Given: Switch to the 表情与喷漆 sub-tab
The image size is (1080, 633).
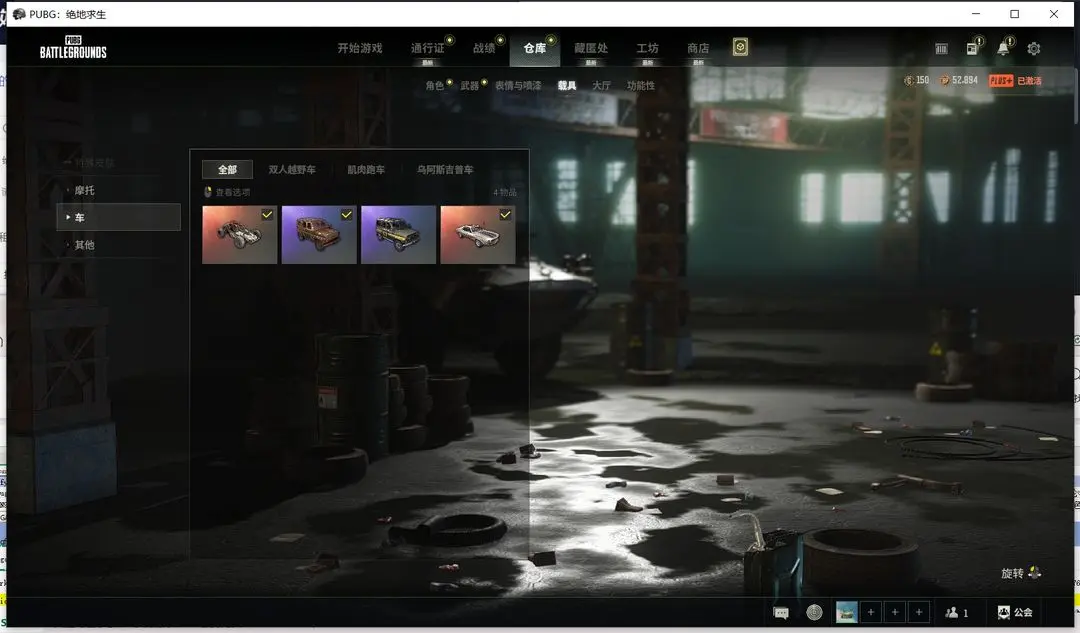Looking at the screenshot, I should 518,85.
